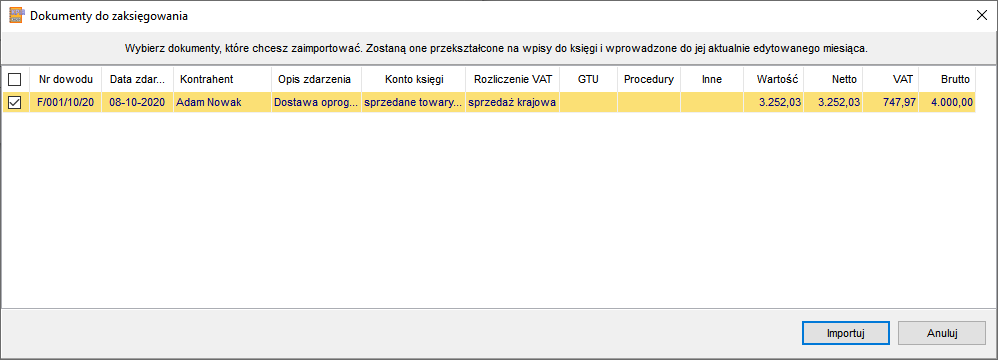This screenshot has height=360, width=998.
Task: Sort by Nr dowodu column header
Action: (66, 80)
